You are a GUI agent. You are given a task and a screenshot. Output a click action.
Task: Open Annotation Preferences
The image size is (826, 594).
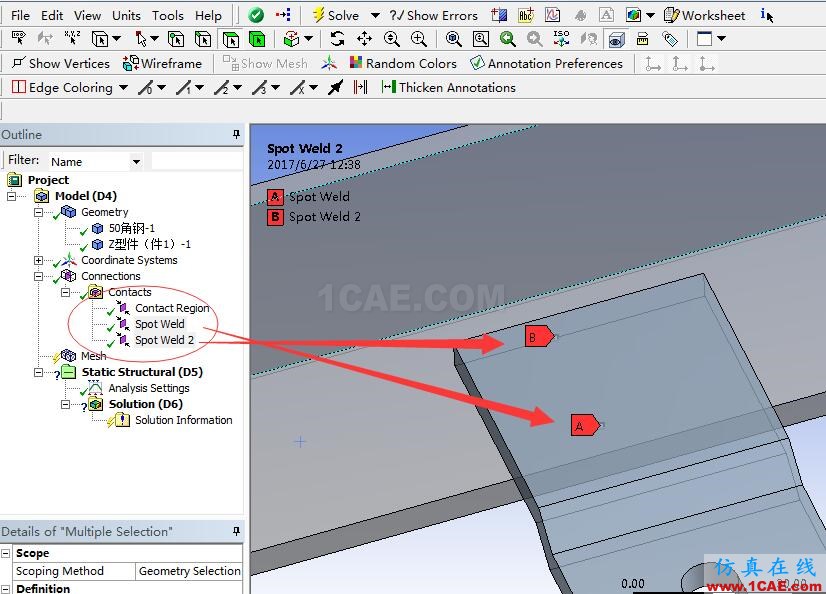546,64
